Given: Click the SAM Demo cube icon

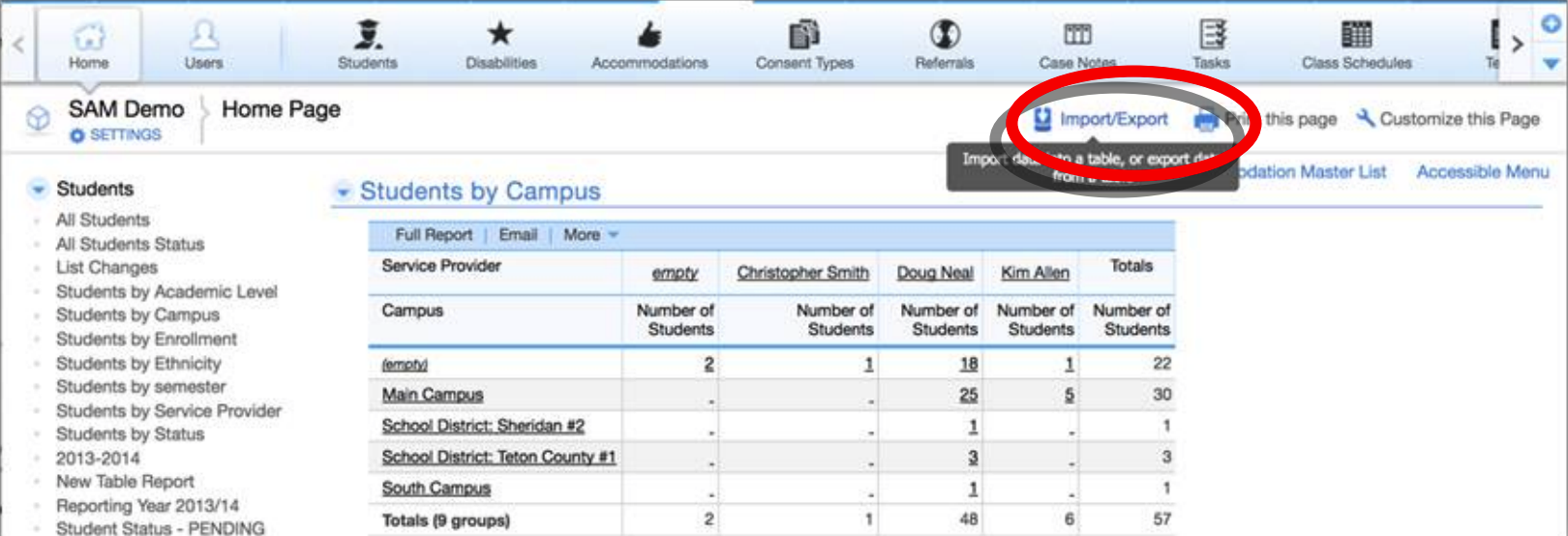Looking at the screenshot, I should (x=38, y=119).
